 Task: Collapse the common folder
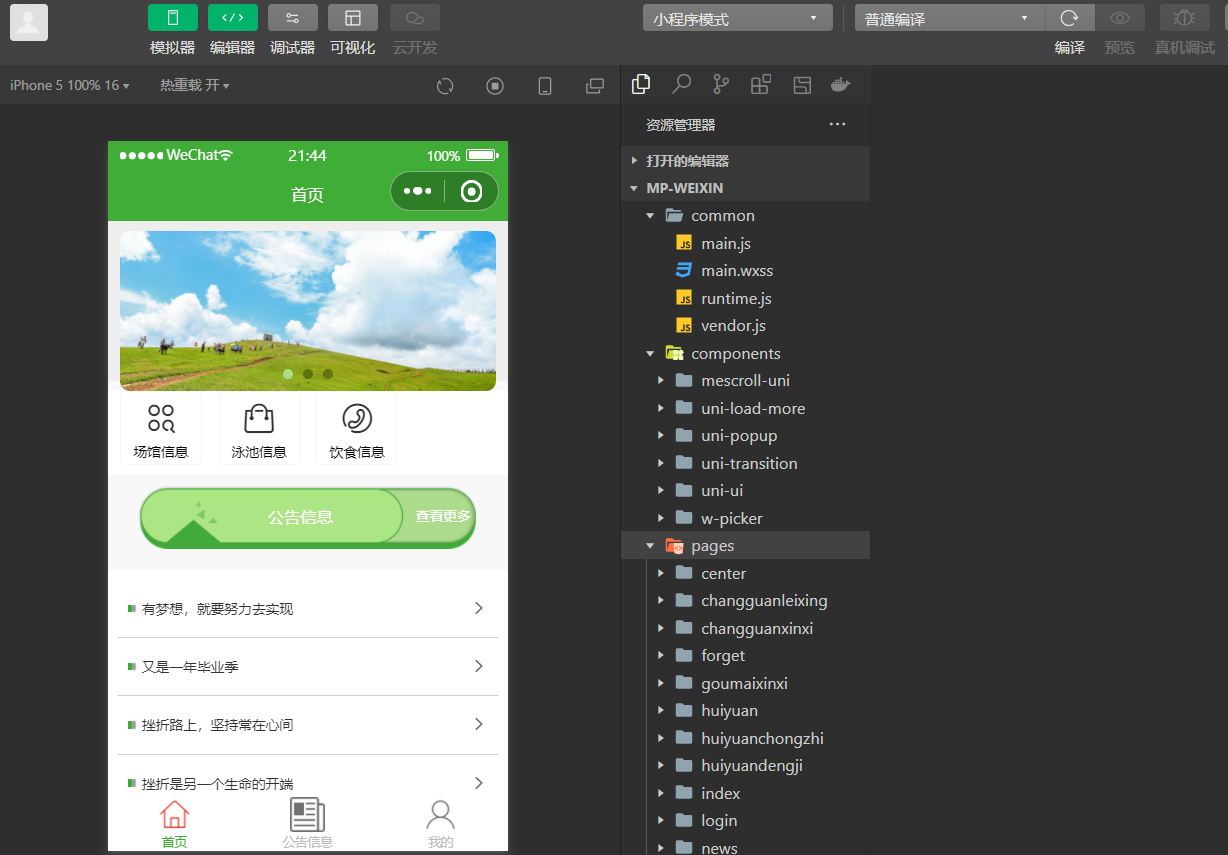(x=745, y=215)
